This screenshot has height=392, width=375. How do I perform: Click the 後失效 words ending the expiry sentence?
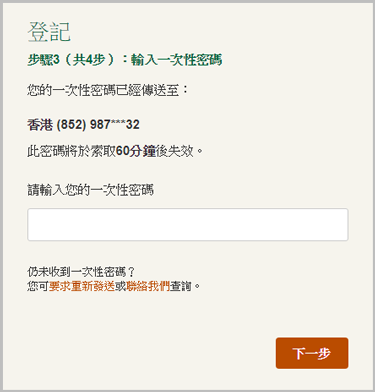(175, 151)
